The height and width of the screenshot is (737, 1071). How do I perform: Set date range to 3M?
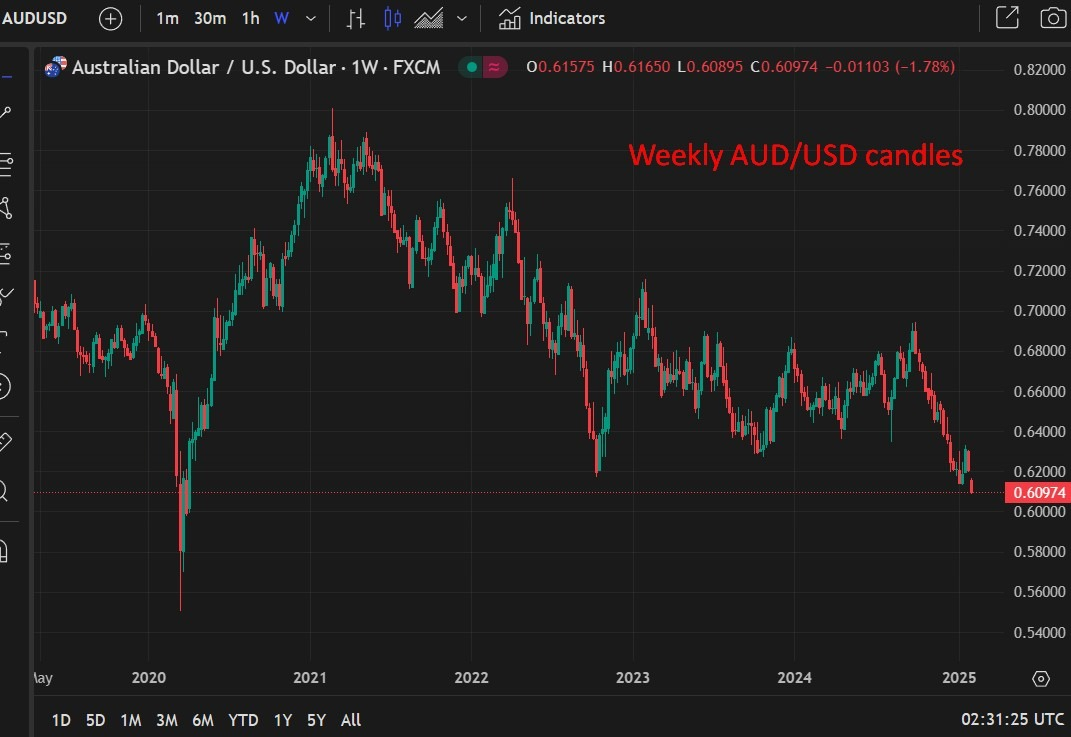click(x=167, y=720)
